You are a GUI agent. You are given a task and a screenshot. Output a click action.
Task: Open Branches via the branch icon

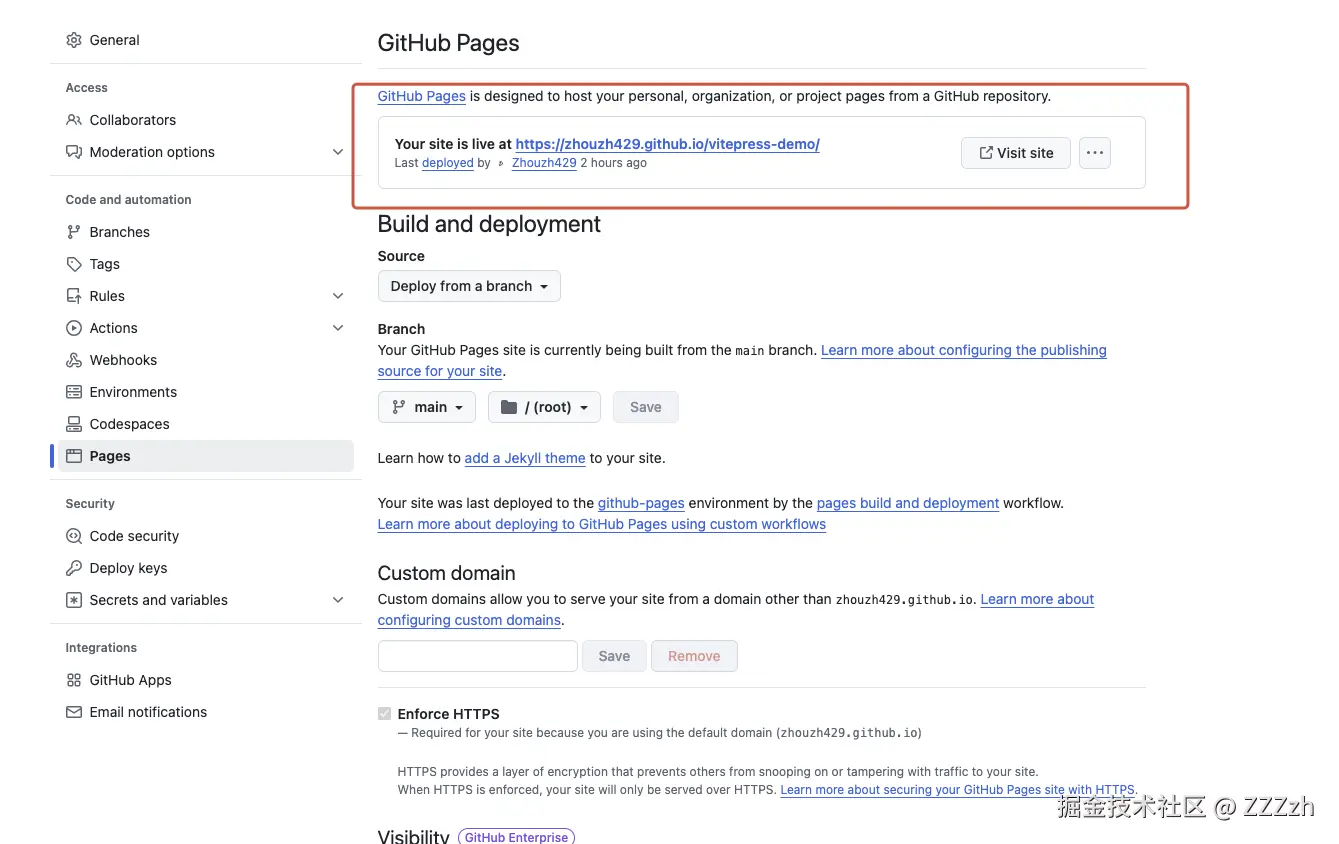74,232
